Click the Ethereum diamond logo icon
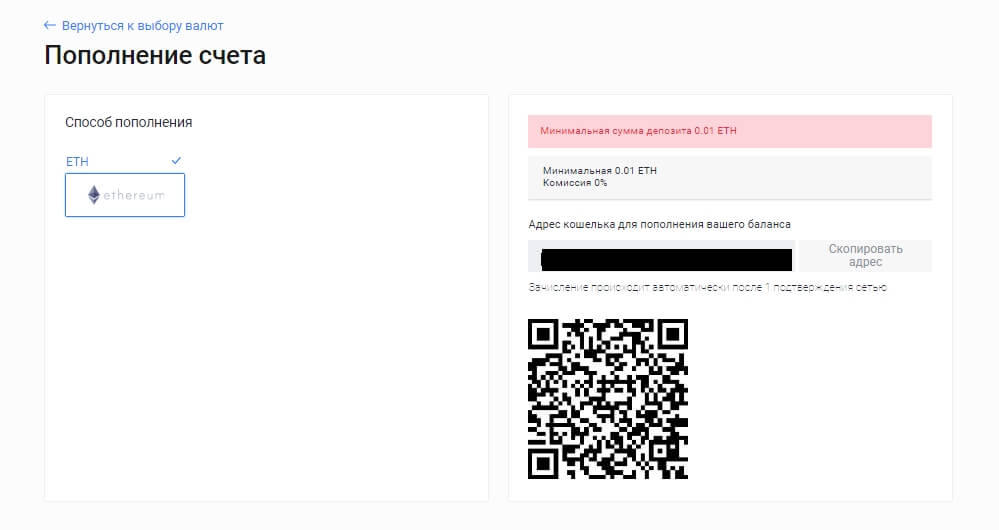Viewport: 999px width, 530px height. coord(94,195)
